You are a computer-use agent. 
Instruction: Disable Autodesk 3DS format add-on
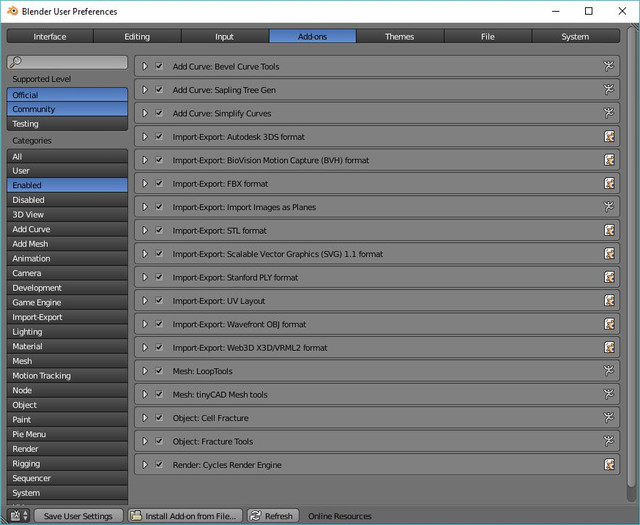click(x=159, y=136)
